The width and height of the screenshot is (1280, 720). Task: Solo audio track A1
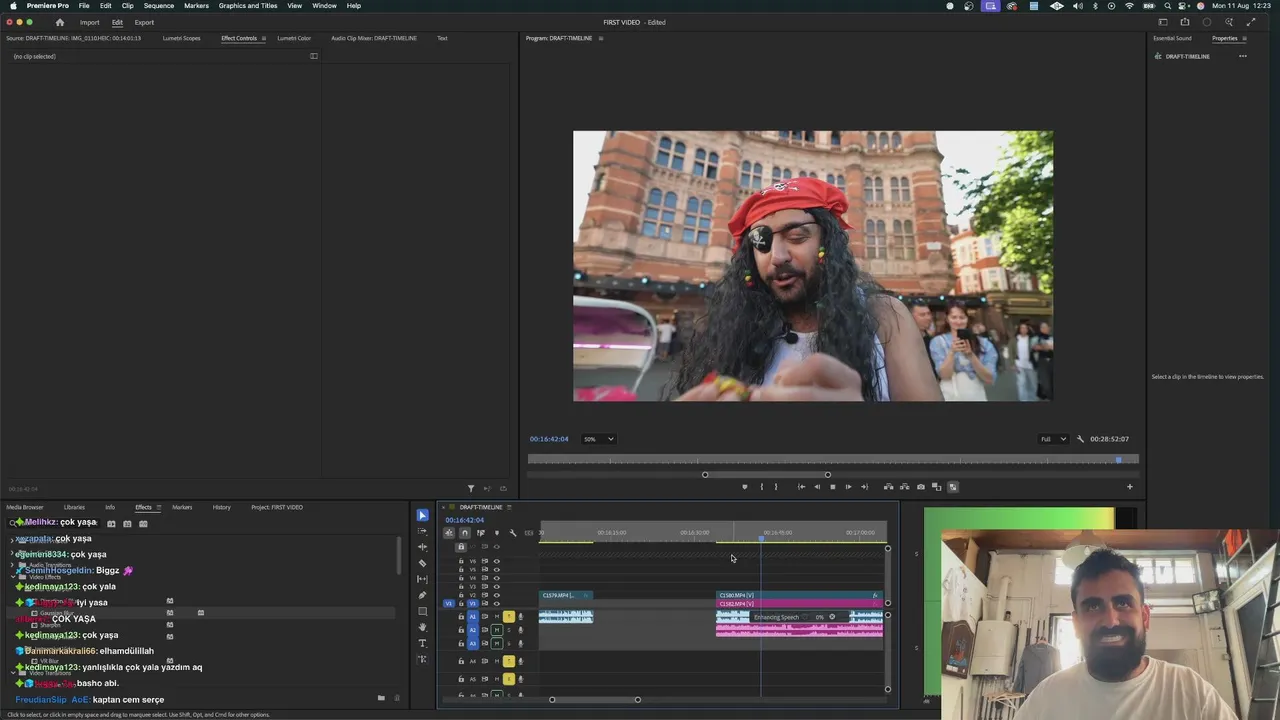pos(508,617)
